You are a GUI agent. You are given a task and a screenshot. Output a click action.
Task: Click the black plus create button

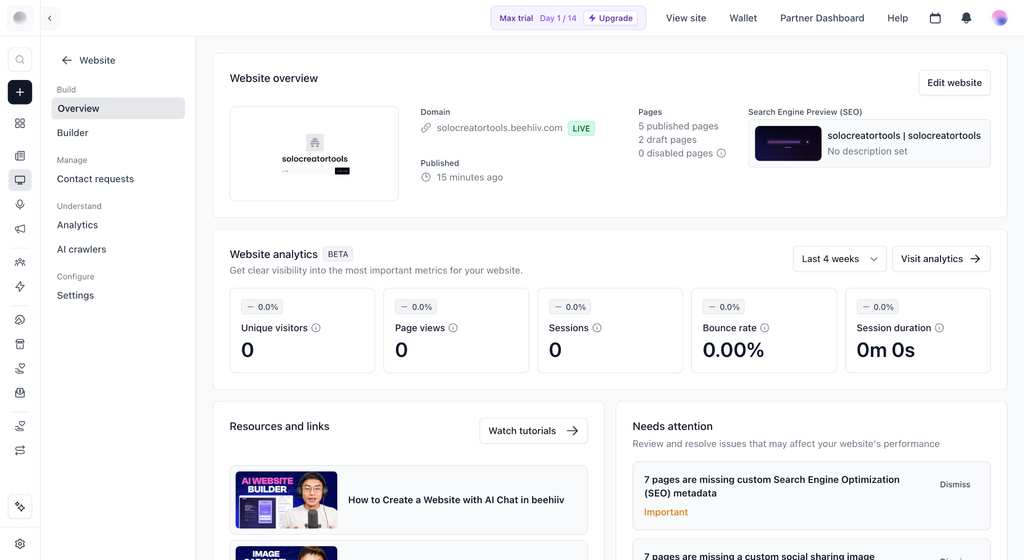(20, 92)
